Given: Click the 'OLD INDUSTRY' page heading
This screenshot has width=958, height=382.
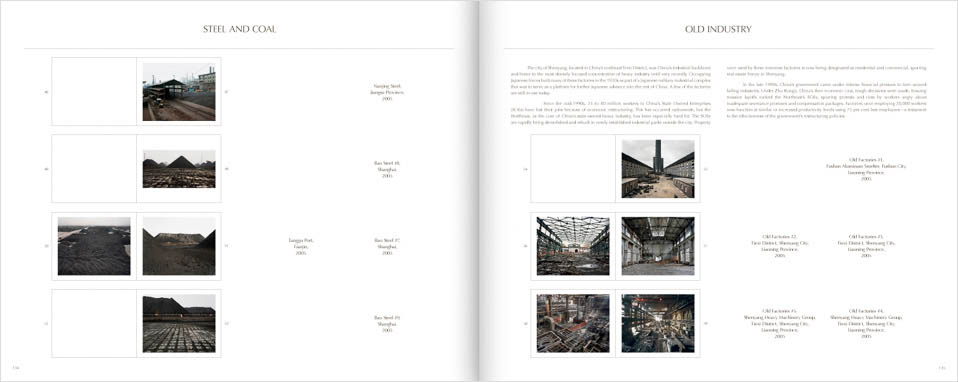Looking at the screenshot, I should click(718, 29).
